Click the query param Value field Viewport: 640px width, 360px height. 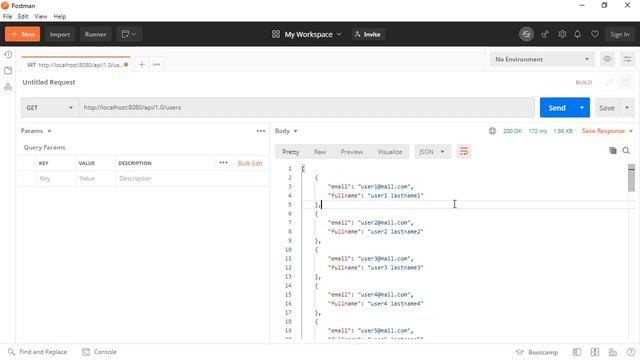(95, 178)
